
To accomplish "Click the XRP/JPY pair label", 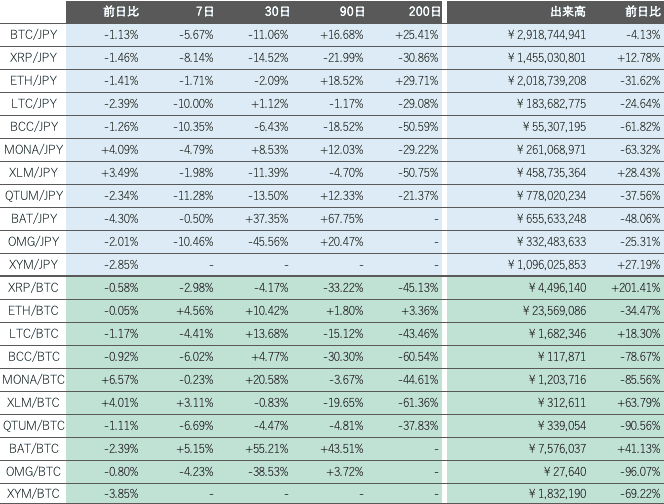I will tap(33, 57).
